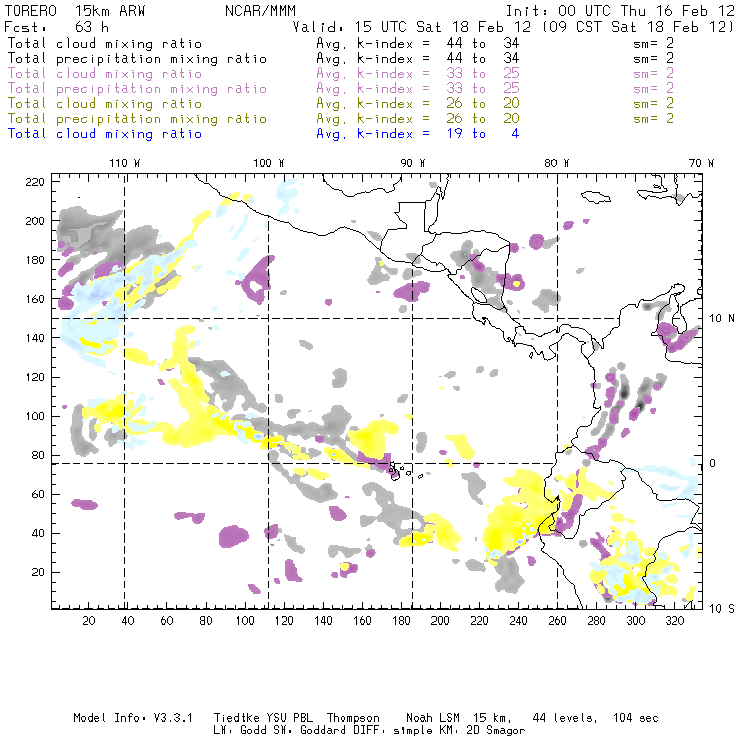Click 'sm= 2' in the olive cloud mixing row
The width and height of the screenshot is (740, 740).
pyautogui.click(x=654, y=103)
